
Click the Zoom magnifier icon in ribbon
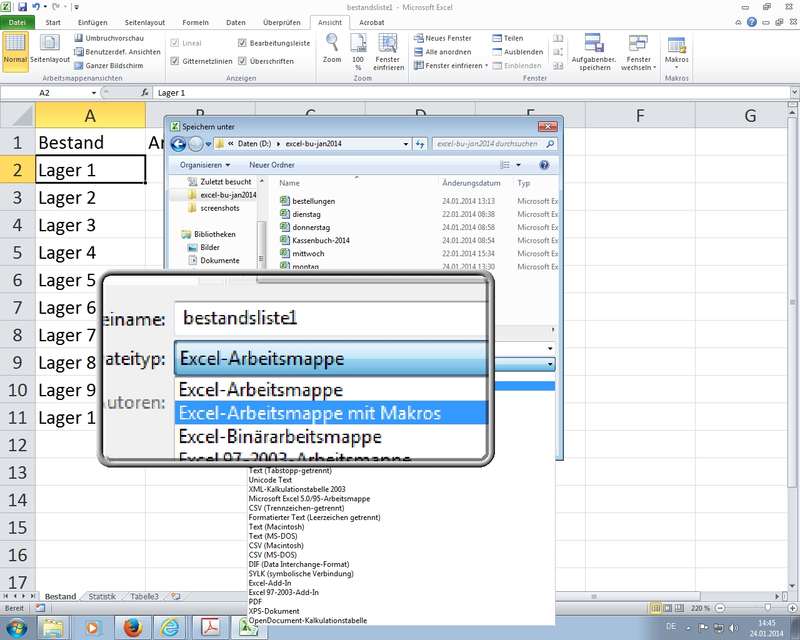point(332,43)
